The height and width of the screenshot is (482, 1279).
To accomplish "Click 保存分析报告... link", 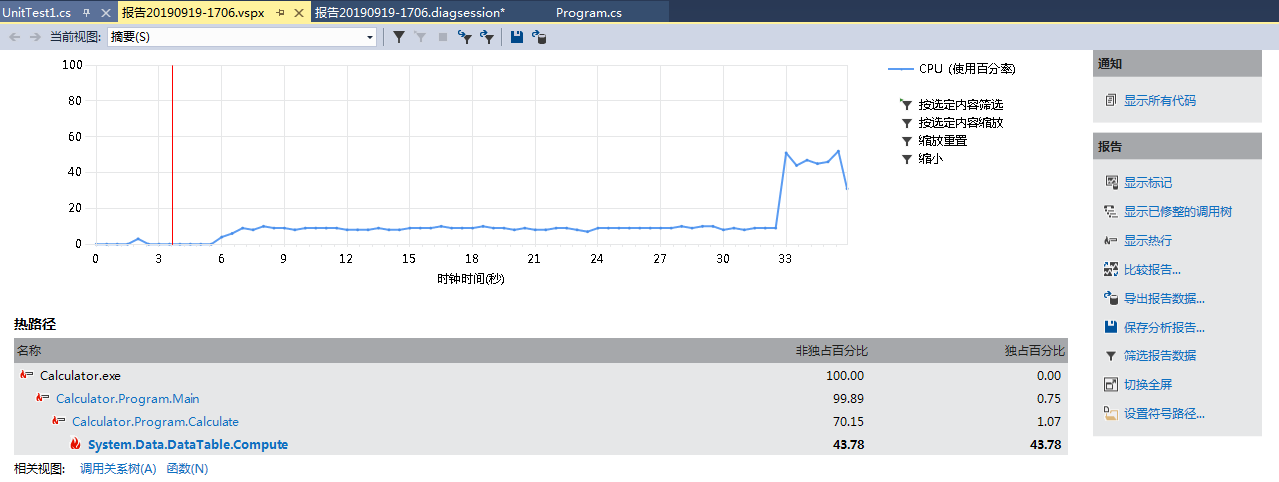I will tap(1165, 328).
